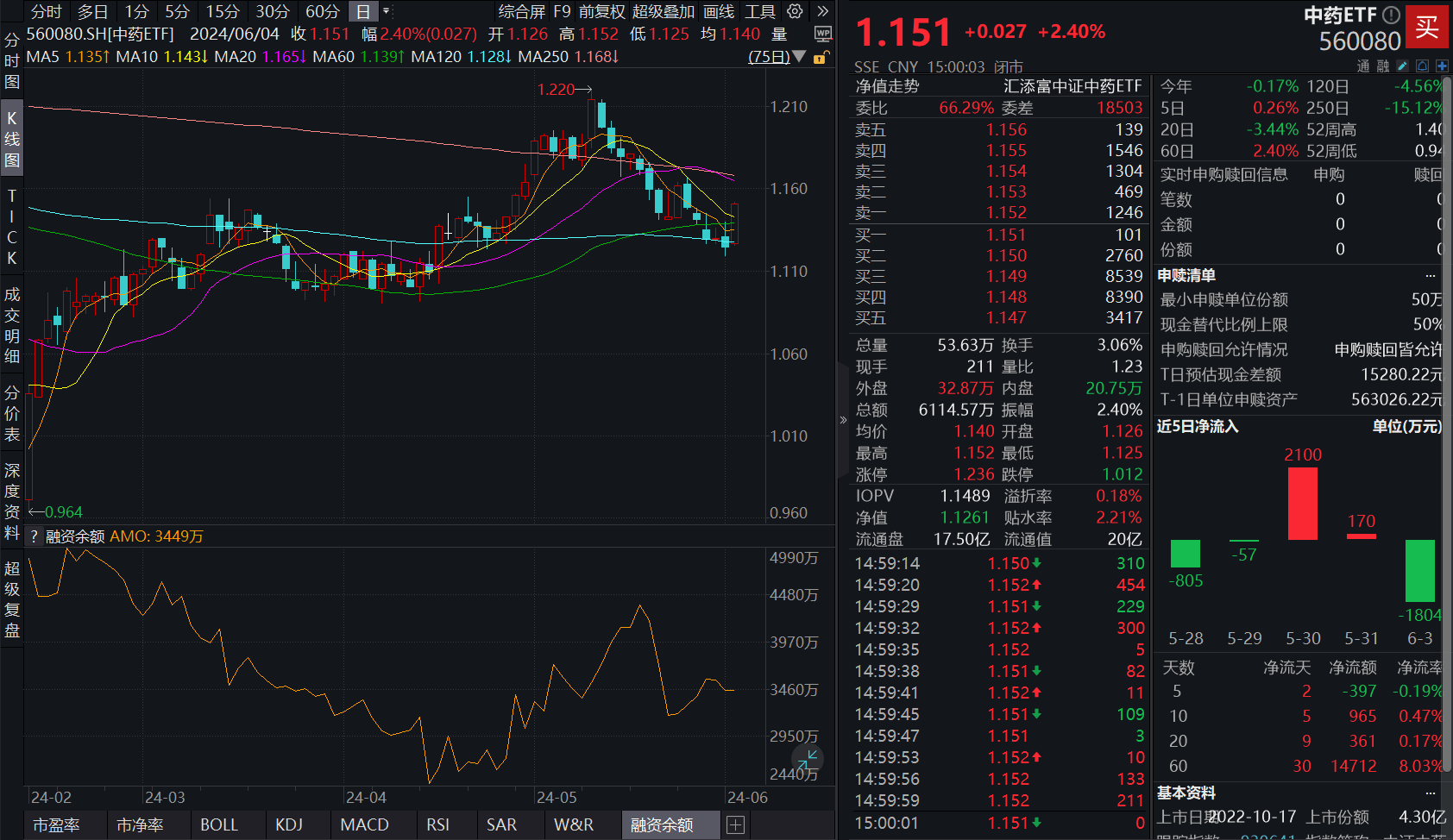The image size is (1453, 840).
Task: Click the pencil edit icon near 通融
Action: click(1402, 65)
